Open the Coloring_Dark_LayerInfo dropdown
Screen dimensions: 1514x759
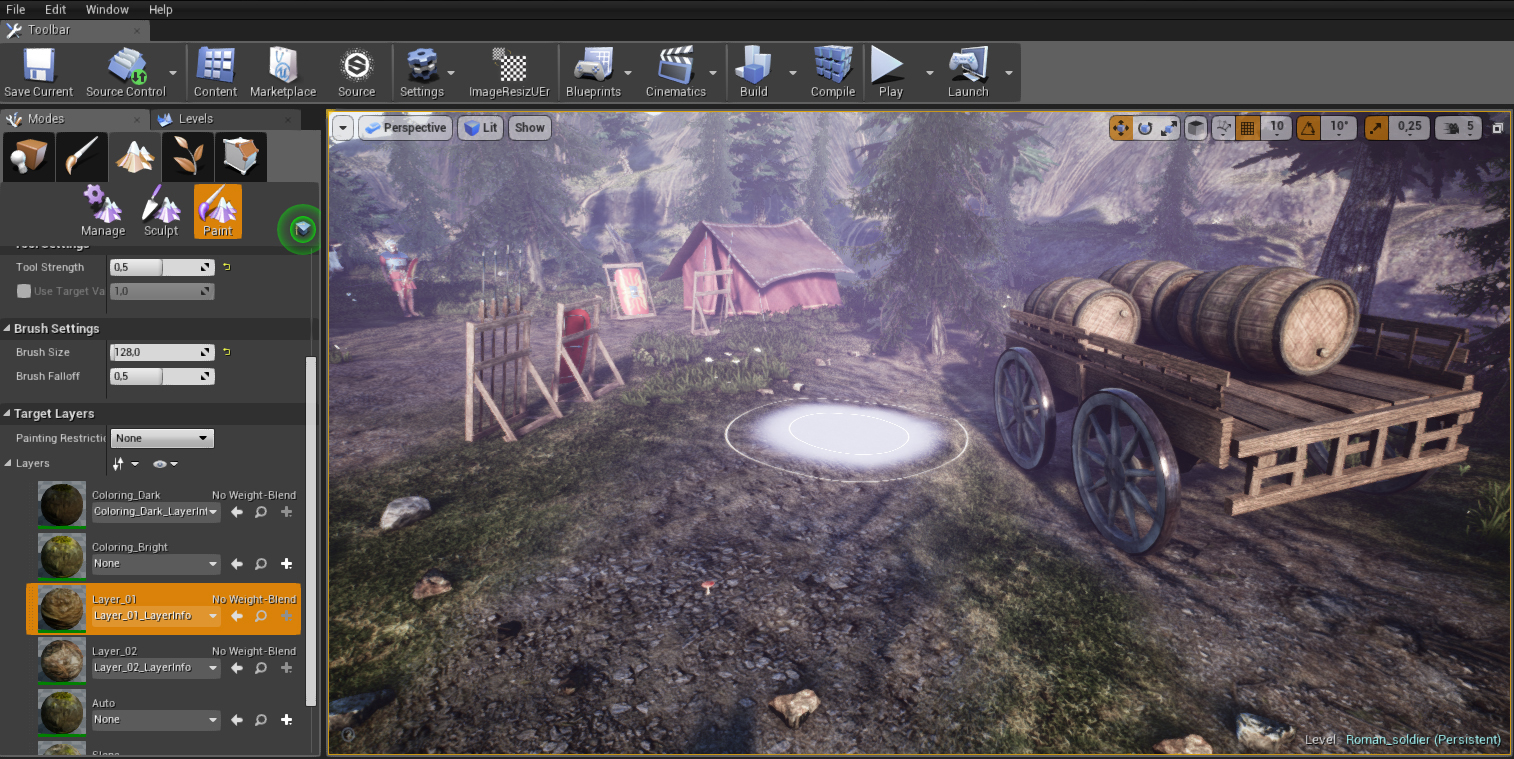coord(156,511)
